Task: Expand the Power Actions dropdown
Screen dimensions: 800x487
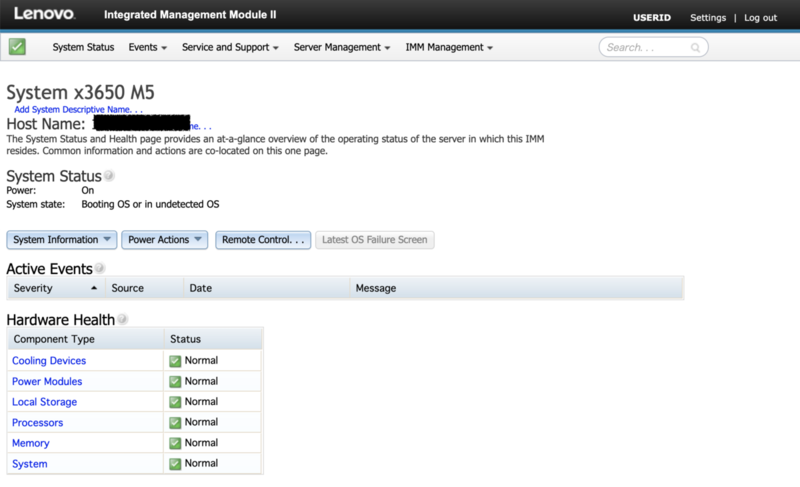Action: 164,240
